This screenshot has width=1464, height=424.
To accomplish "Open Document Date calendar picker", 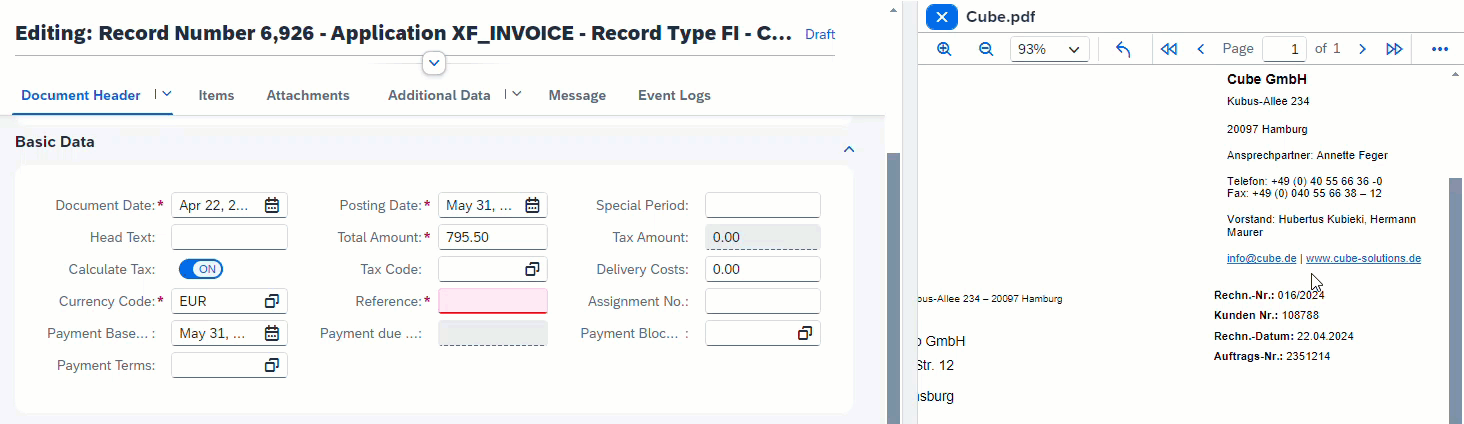I will [x=272, y=206].
